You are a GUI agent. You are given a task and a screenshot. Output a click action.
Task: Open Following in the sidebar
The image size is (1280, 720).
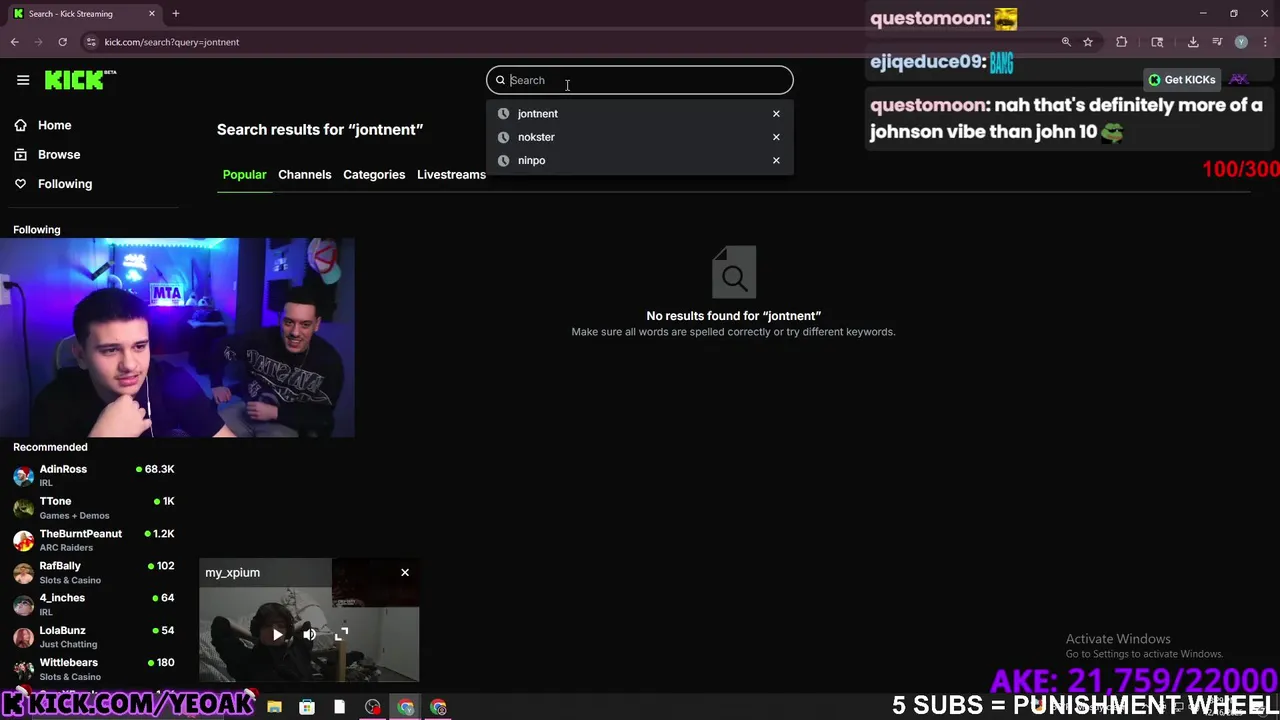pos(65,184)
